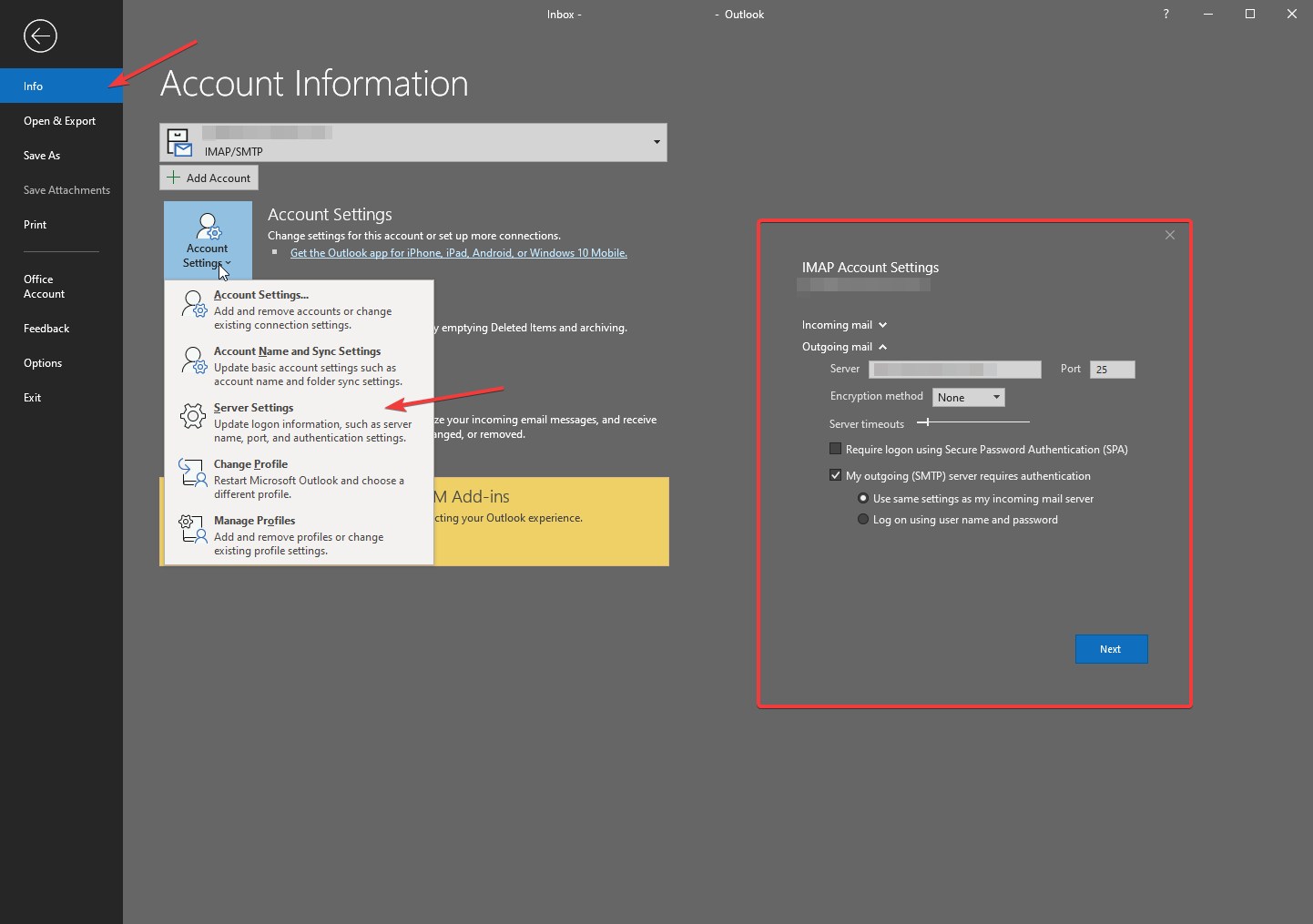1313x924 pixels.
Task: Open the account selector dropdown arrow
Action: pyautogui.click(x=656, y=142)
